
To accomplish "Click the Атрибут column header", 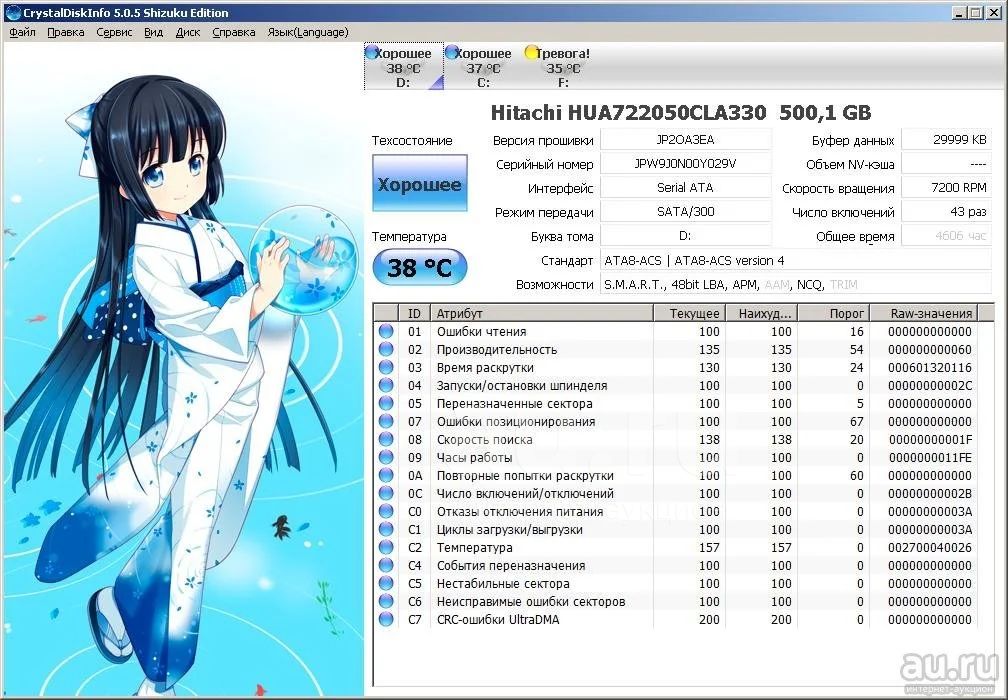I will tap(542, 313).
